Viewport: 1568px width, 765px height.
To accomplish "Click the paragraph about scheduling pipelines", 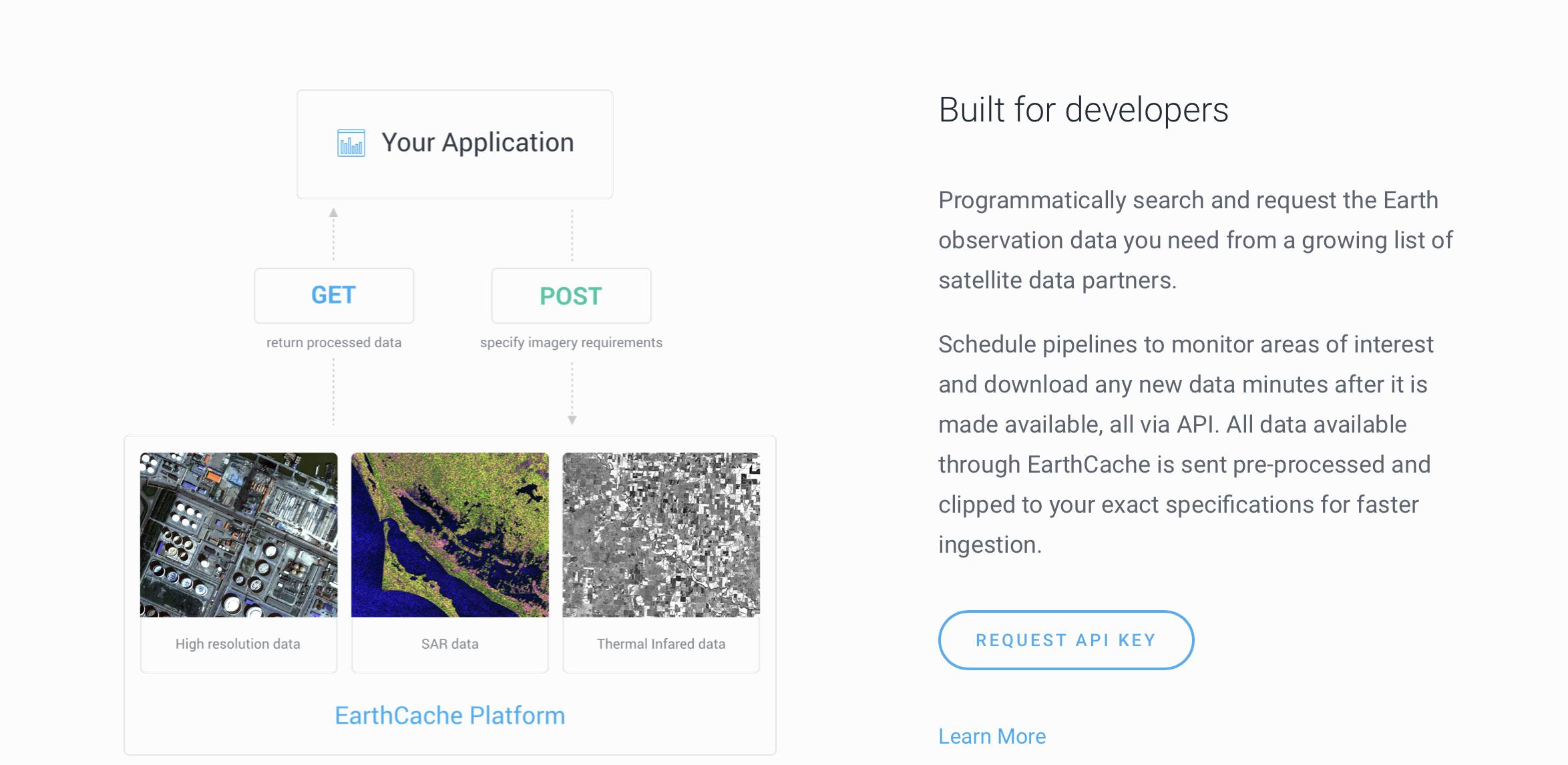I will pyautogui.click(x=1185, y=445).
